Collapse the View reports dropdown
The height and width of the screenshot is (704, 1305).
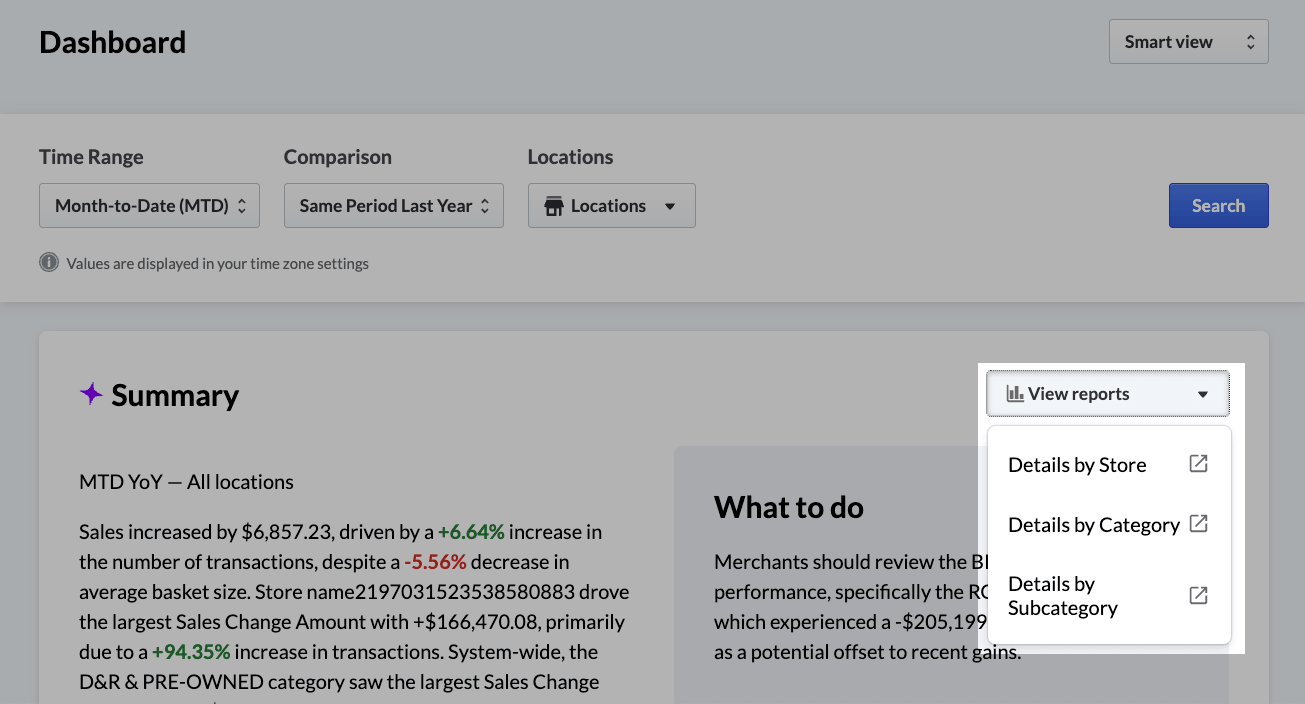1108,394
